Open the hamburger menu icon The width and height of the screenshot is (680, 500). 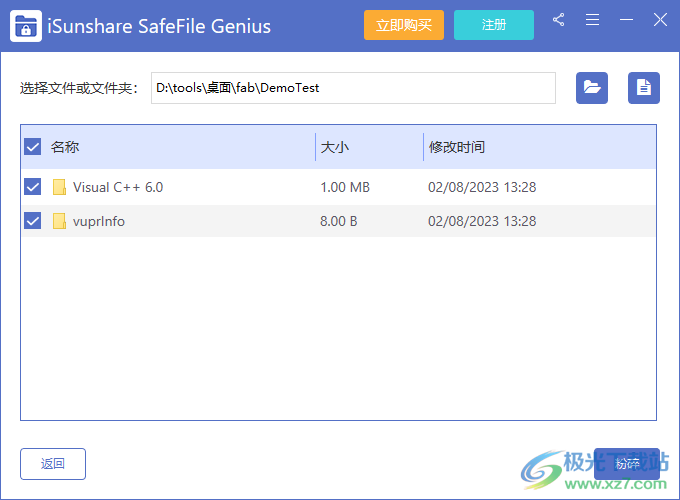(x=592, y=20)
